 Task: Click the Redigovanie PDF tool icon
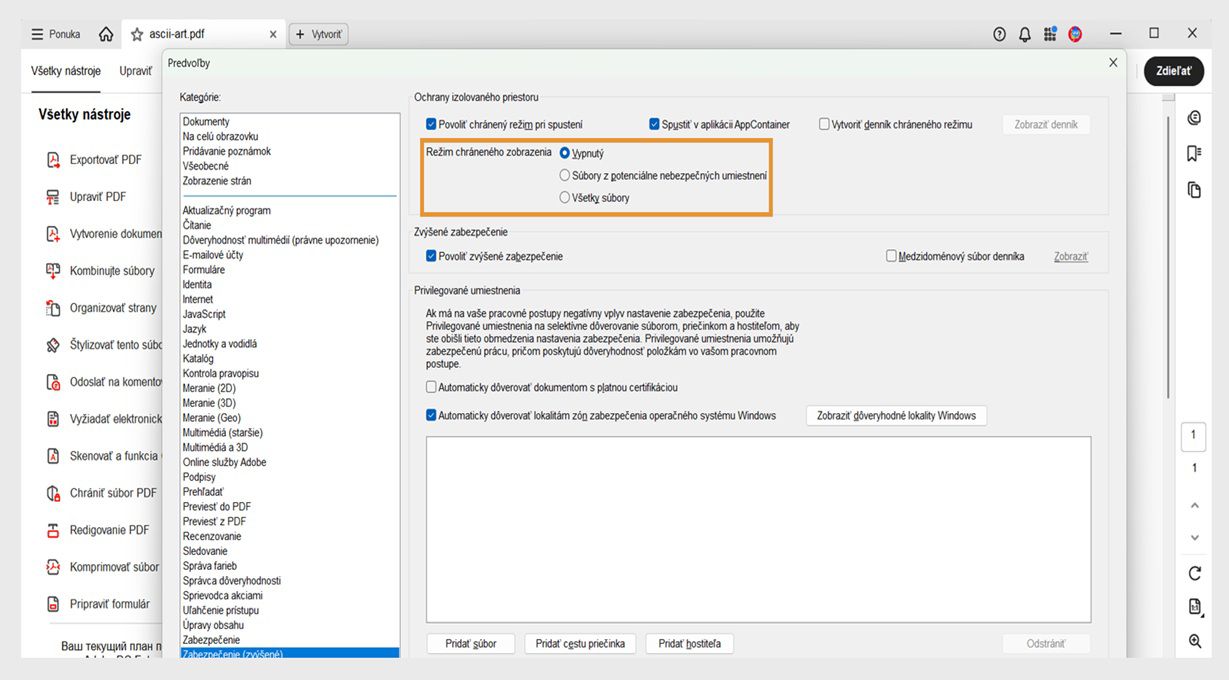(54, 530)
